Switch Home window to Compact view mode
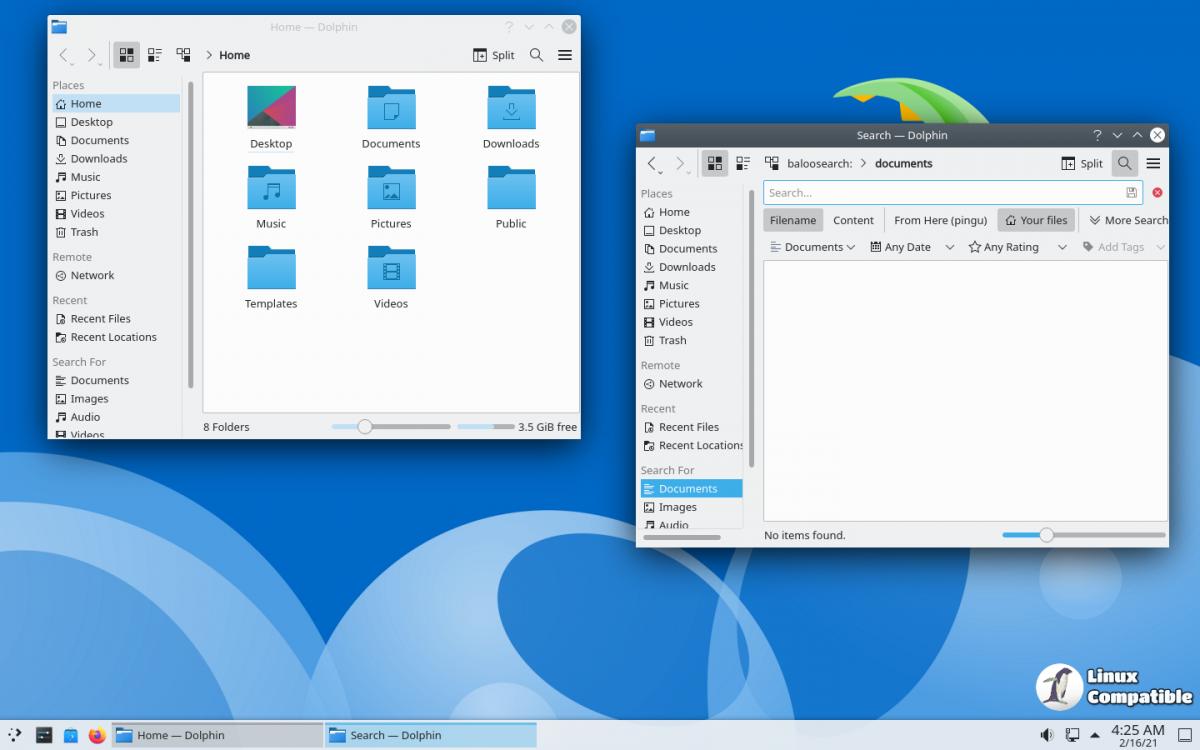Viewport: 1200px width, 750px height. (155, 55)
